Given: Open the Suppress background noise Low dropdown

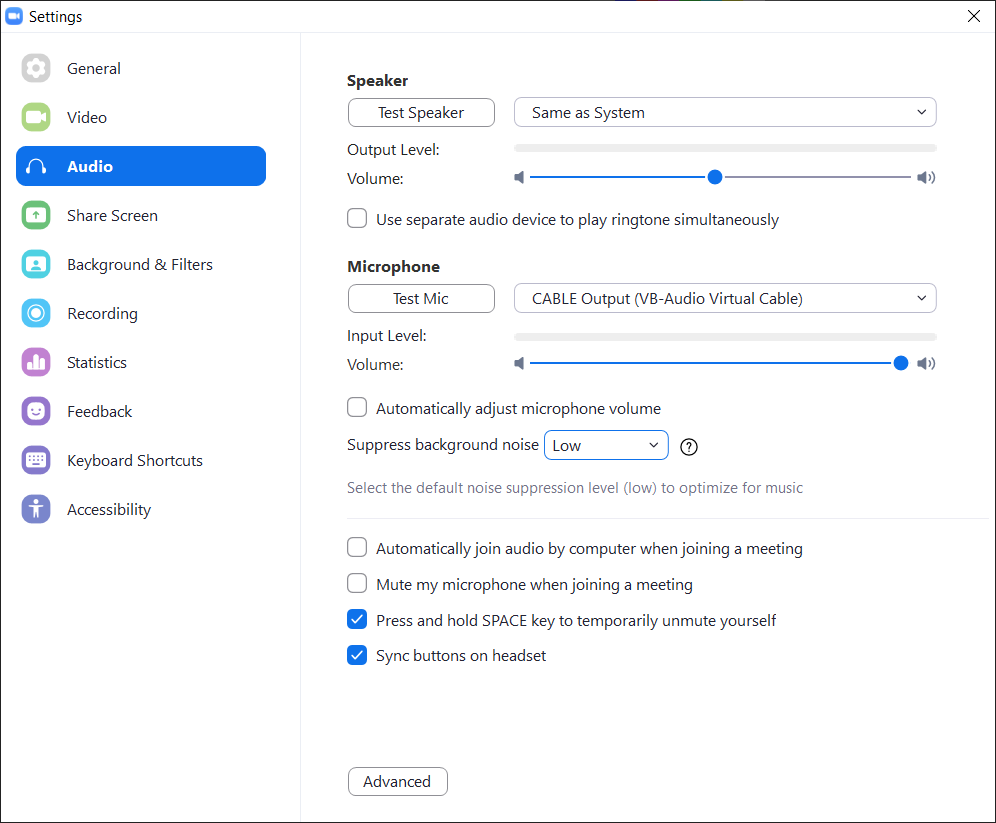Looking at the screenshot, I should coord(606,445).
